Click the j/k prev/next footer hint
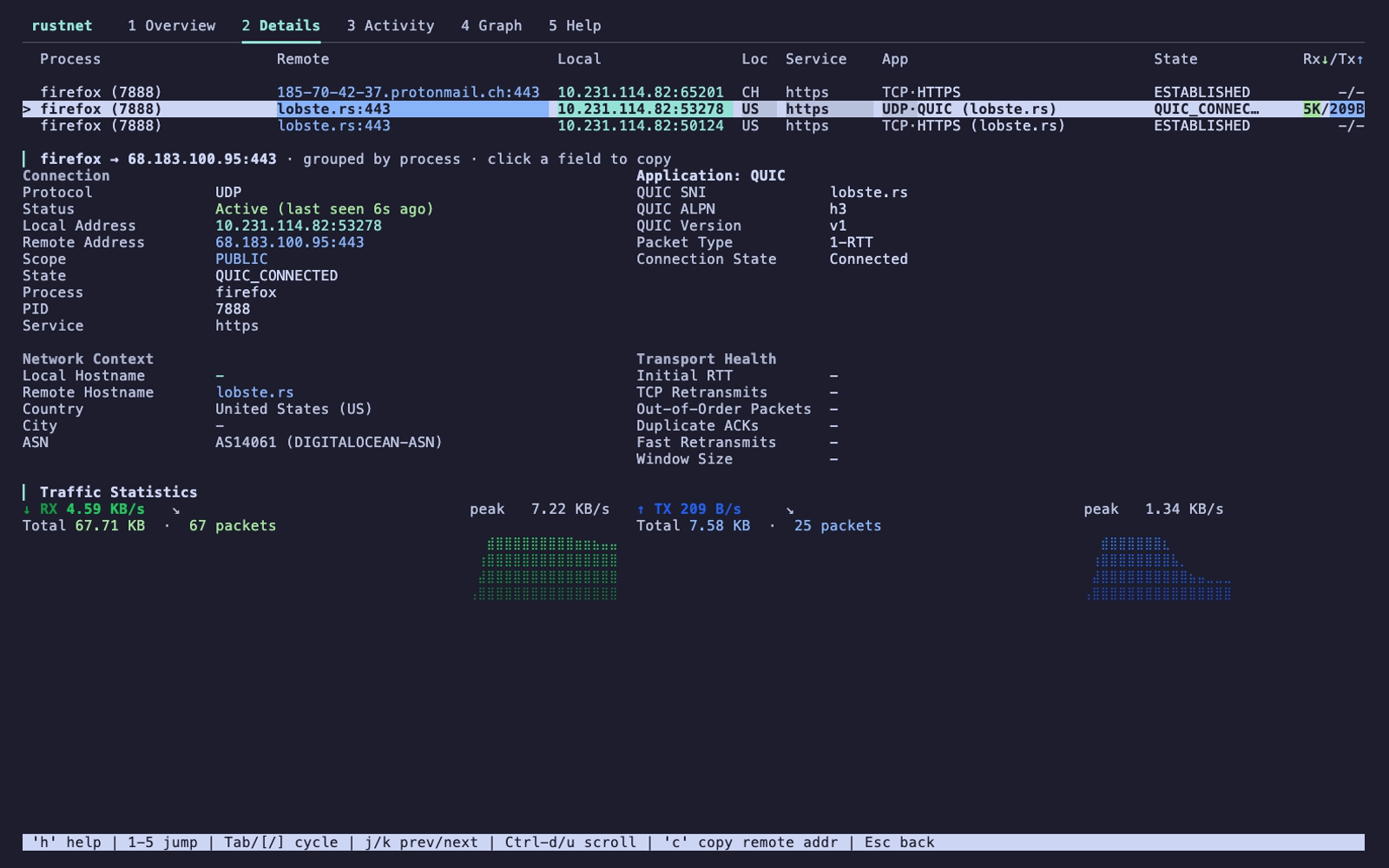Image resolution: width=1389 pixels, height=868 pixels. [421, 843]
